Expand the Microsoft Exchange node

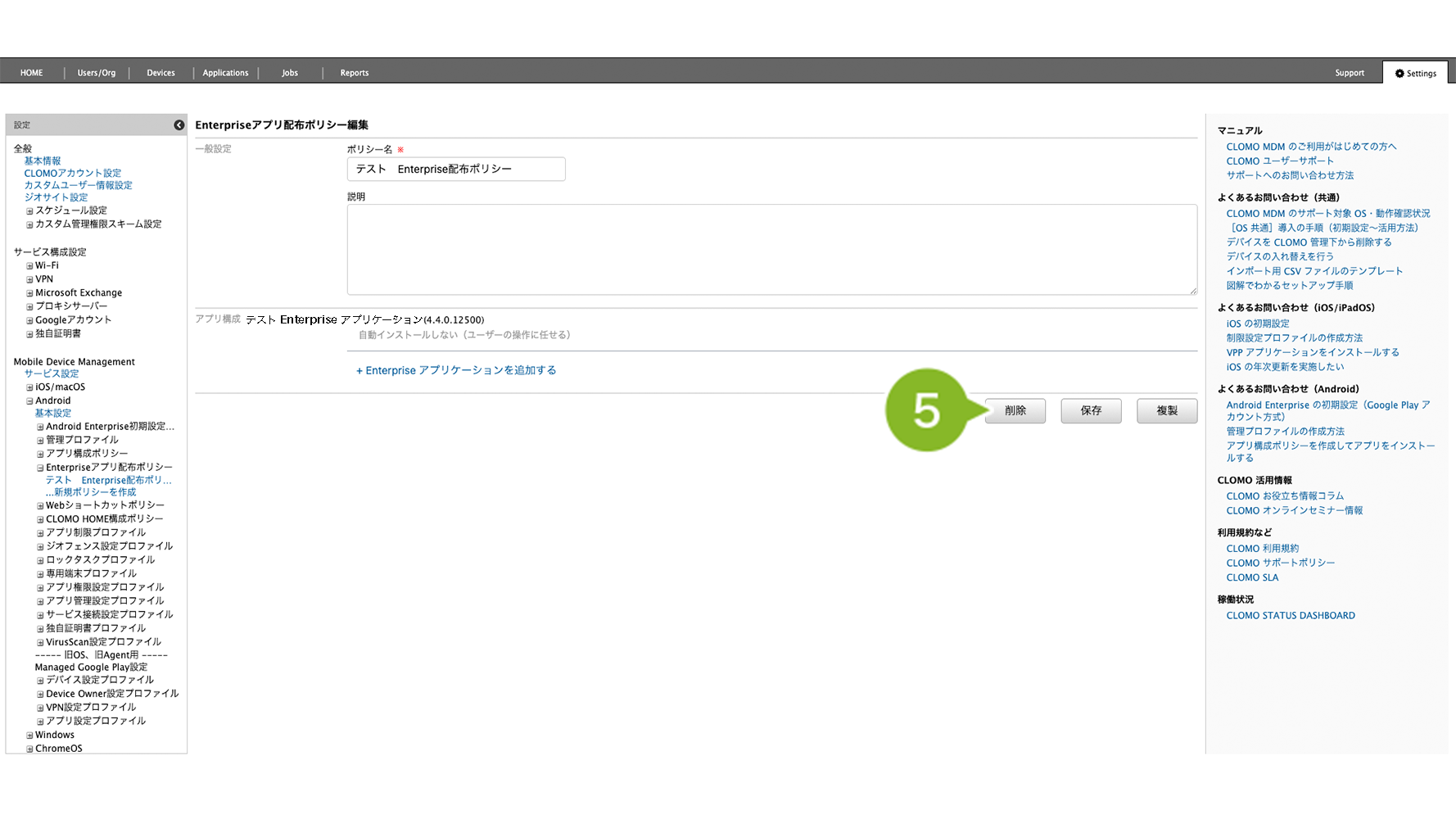point(29,293)
